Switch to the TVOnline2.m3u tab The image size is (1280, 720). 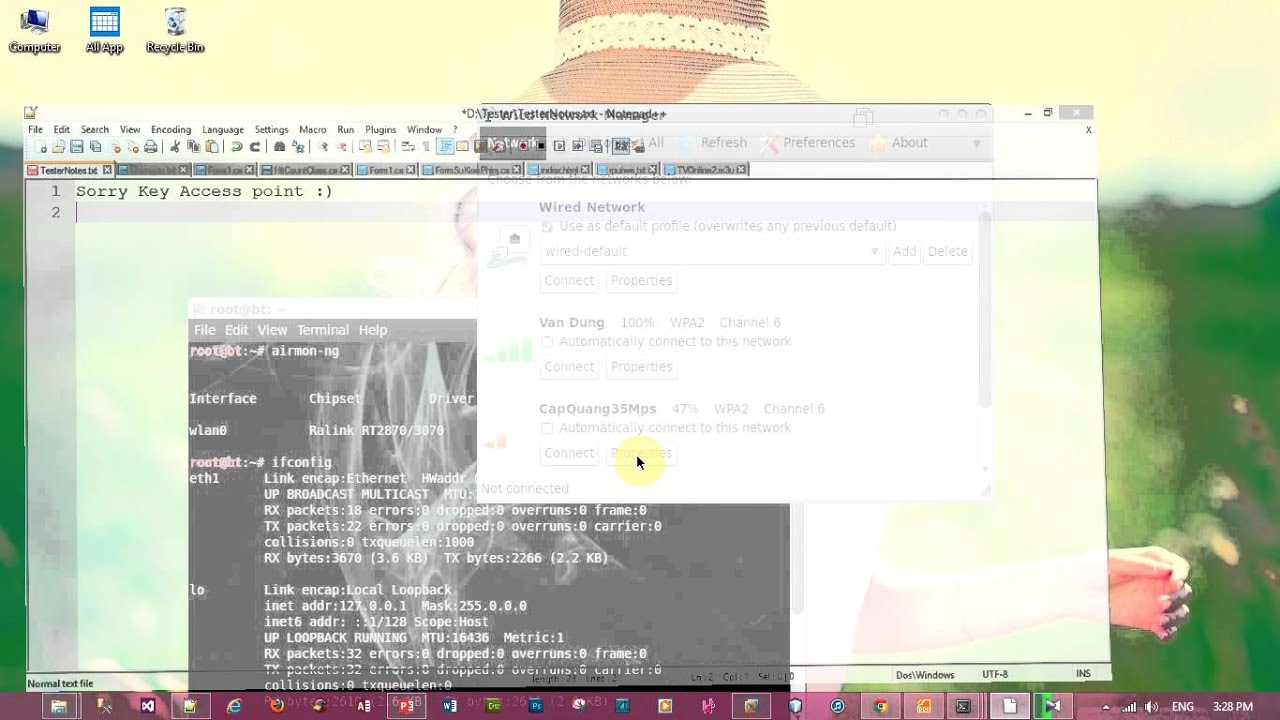[705, 170]
